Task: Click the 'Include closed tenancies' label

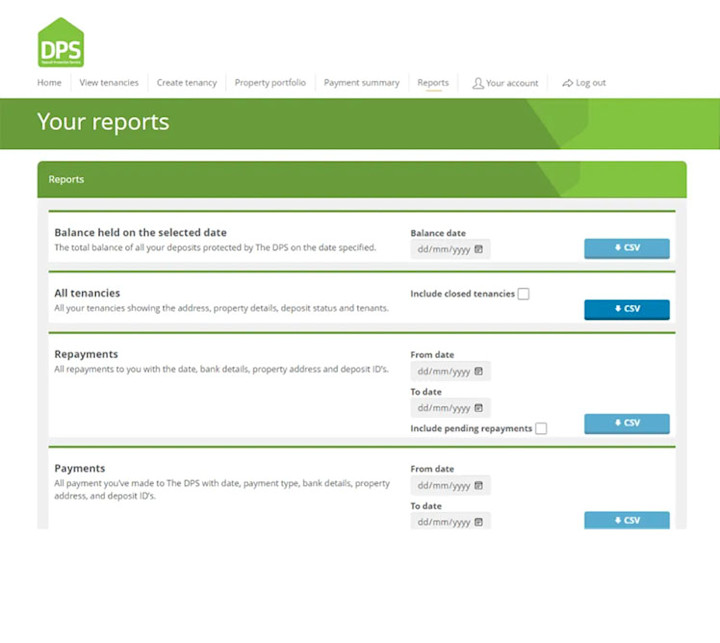Action: click(462, 294)
